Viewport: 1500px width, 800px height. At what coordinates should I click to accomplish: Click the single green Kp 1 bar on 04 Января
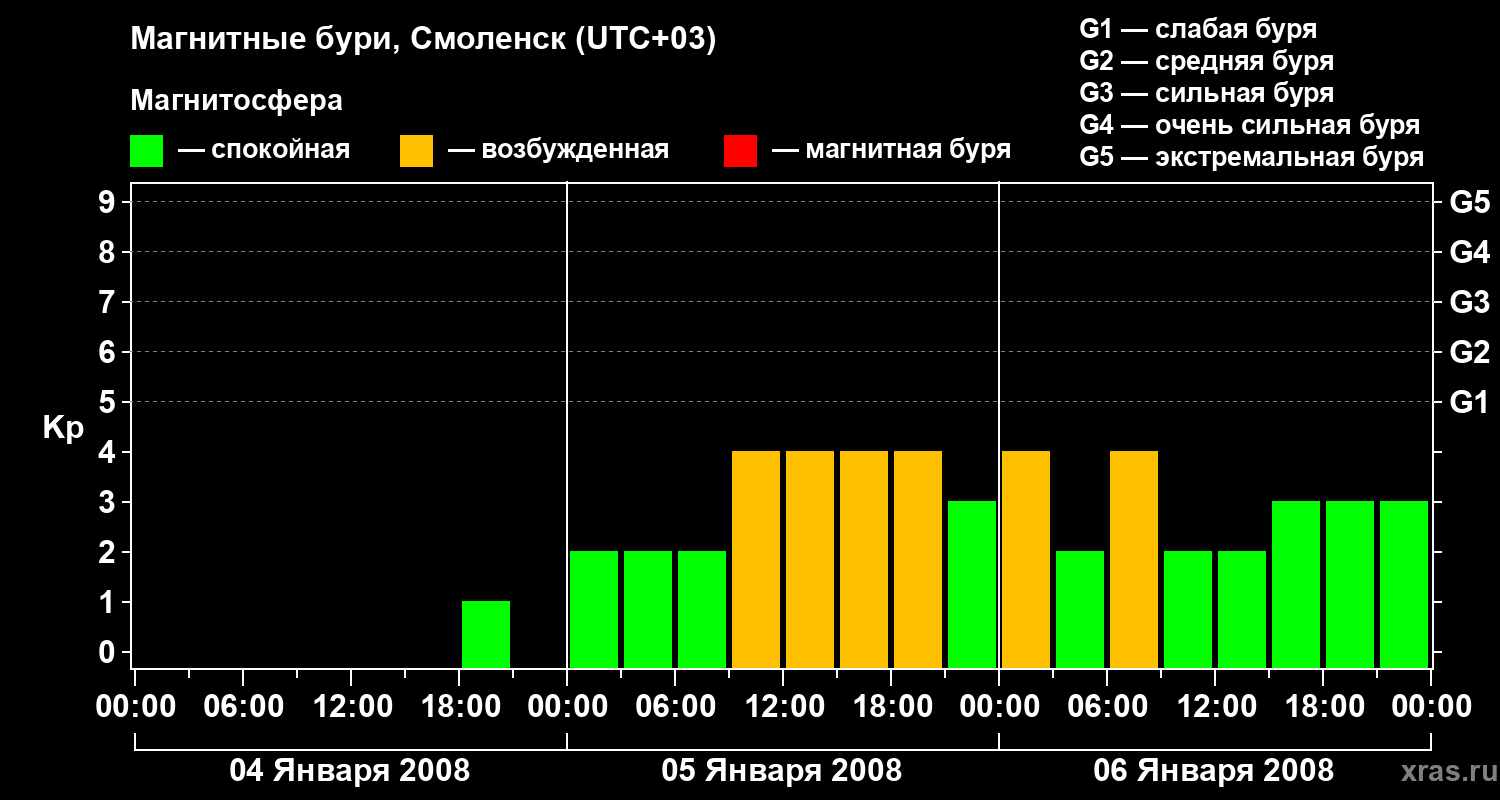pyautogui.click(x=486, y=634)
